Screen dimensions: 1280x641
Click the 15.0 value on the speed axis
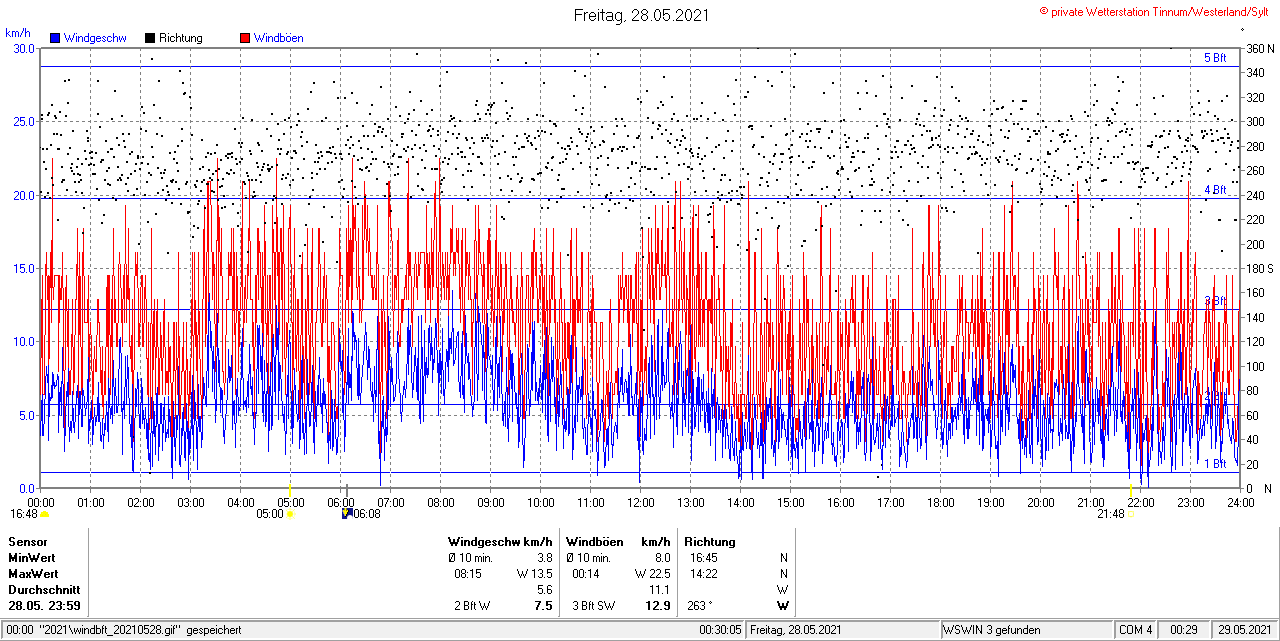click(23, 268)
